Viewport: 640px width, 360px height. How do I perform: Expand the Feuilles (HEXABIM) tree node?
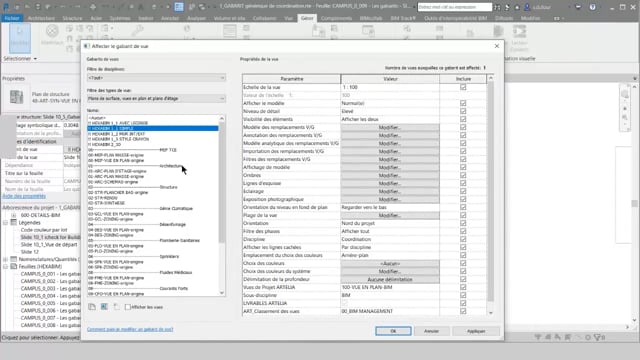pos(6,267)
